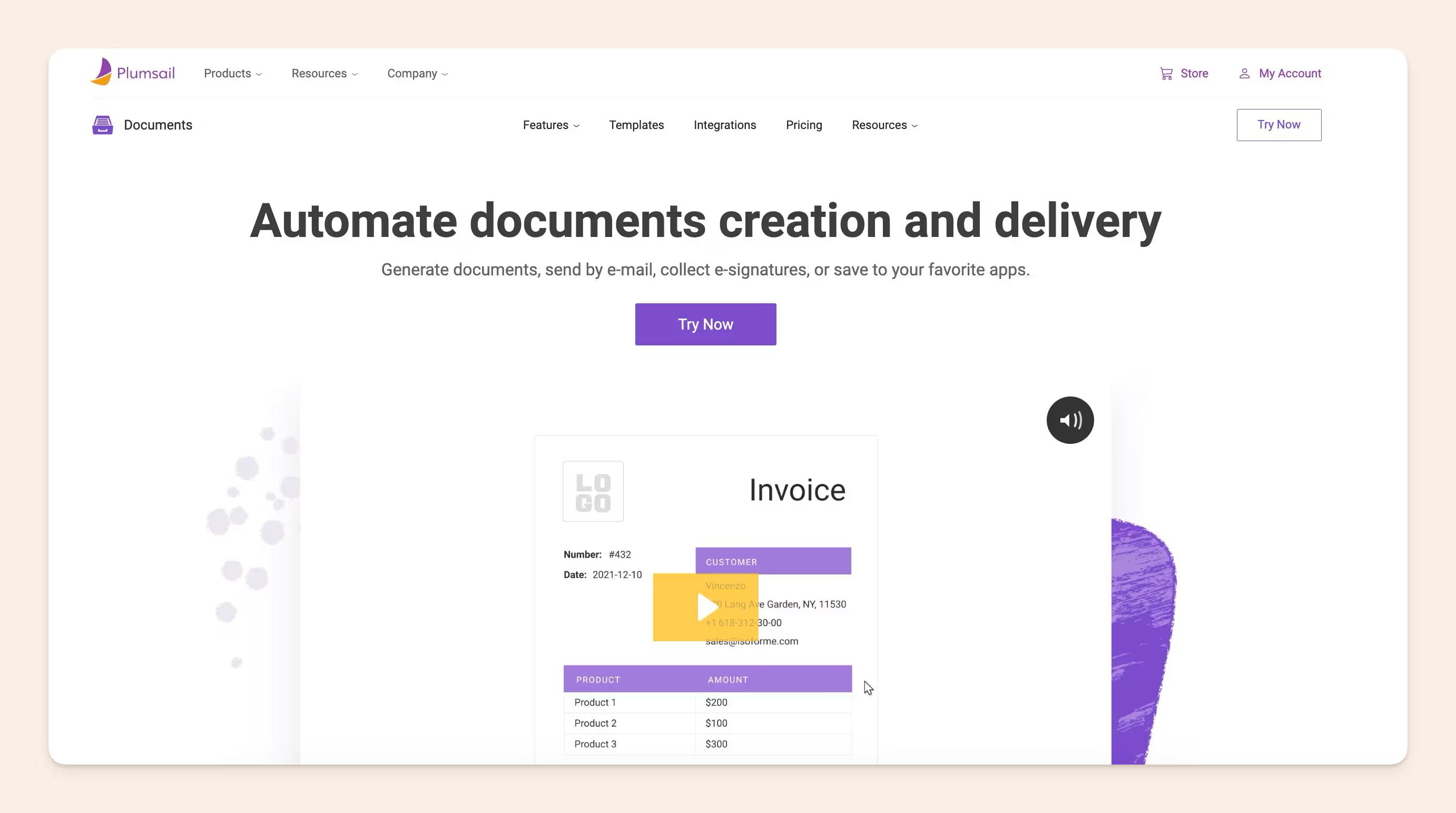Click the $100 amount cell

[773, 723]
